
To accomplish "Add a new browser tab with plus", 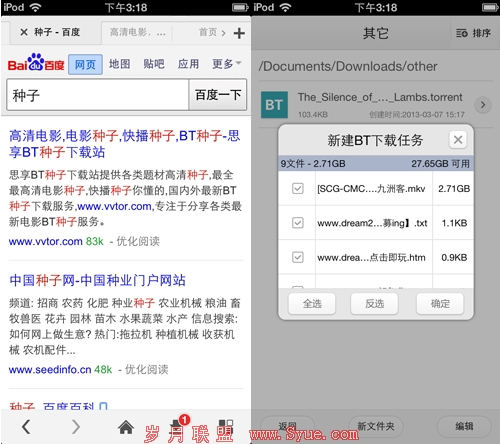I will tap(239, 33).
